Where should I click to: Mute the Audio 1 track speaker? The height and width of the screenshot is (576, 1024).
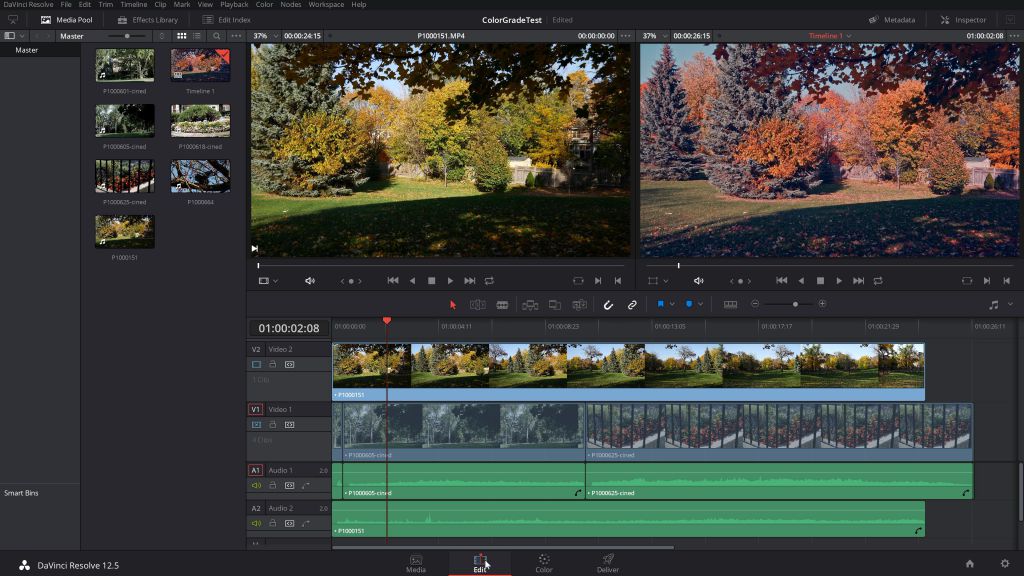point(256,485)
